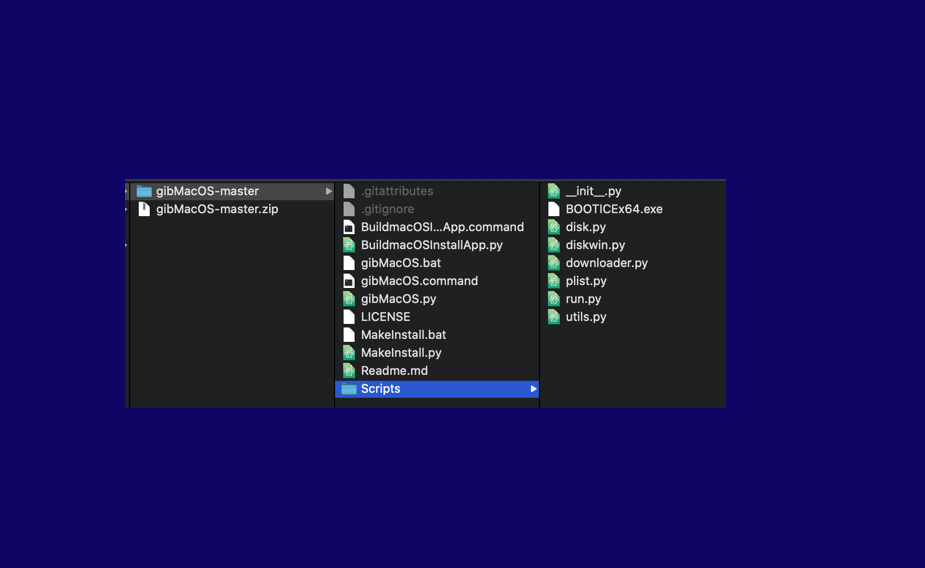Select the Scripts folder name

[381, 389]
